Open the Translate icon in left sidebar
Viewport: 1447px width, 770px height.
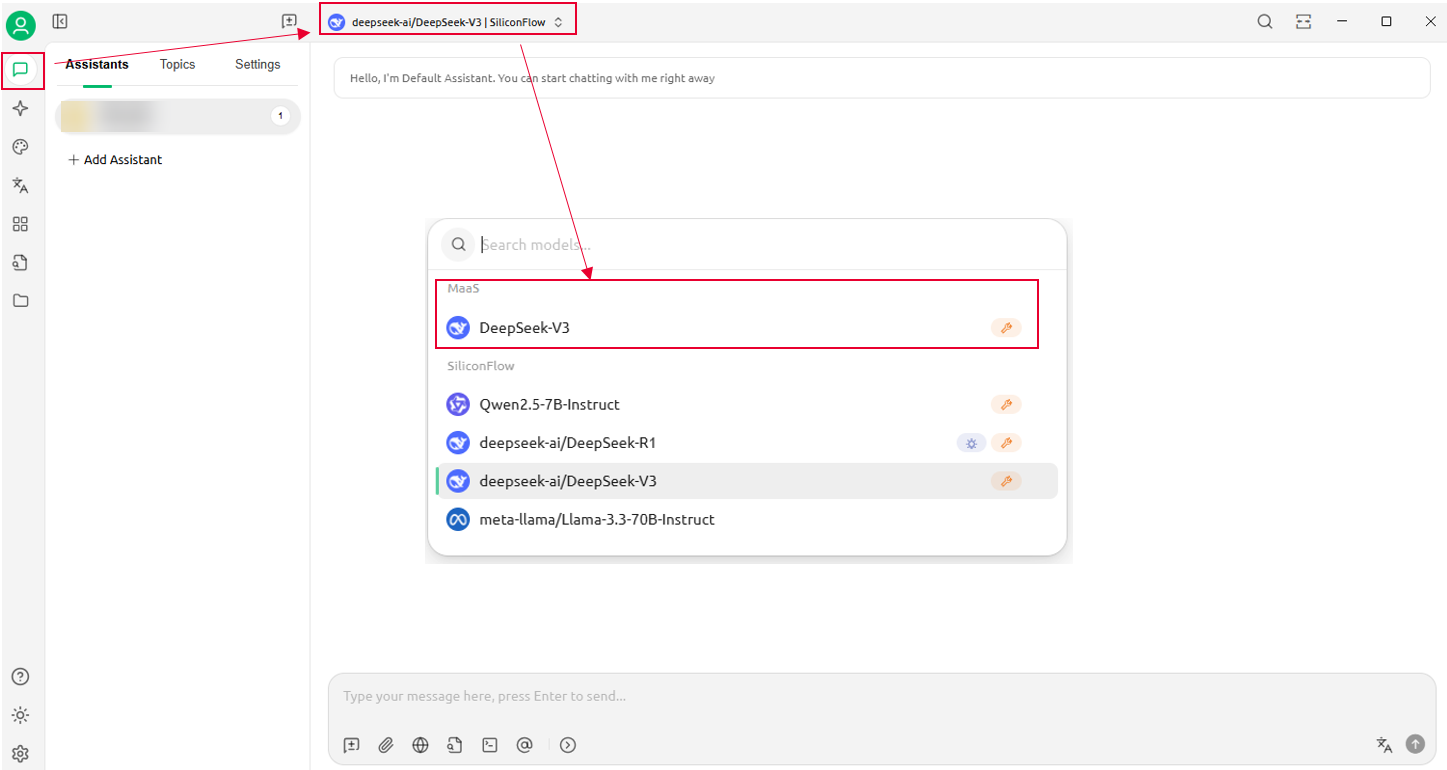click(x=20, y=185)
